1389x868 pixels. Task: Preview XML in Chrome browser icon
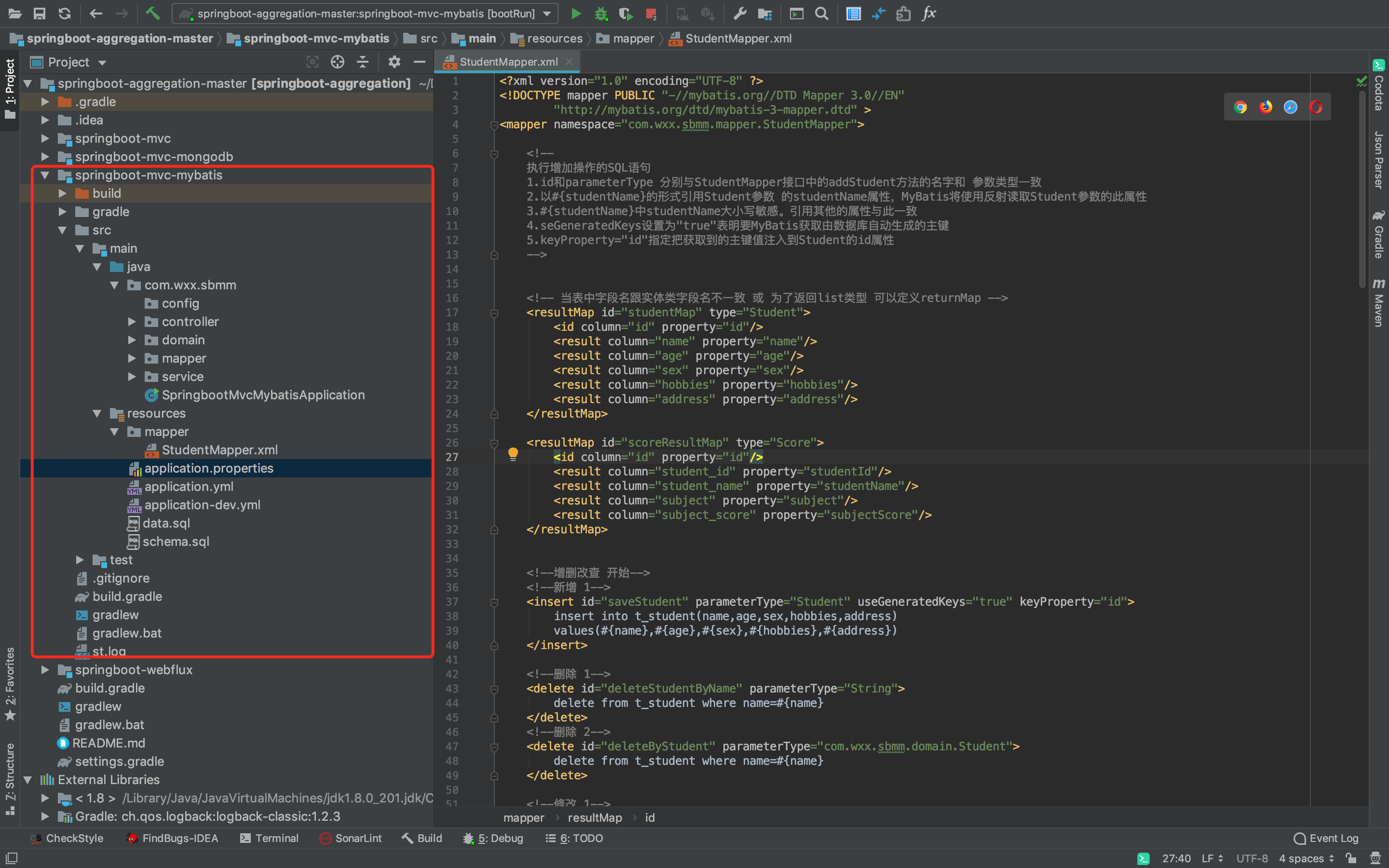[1240, 108]
